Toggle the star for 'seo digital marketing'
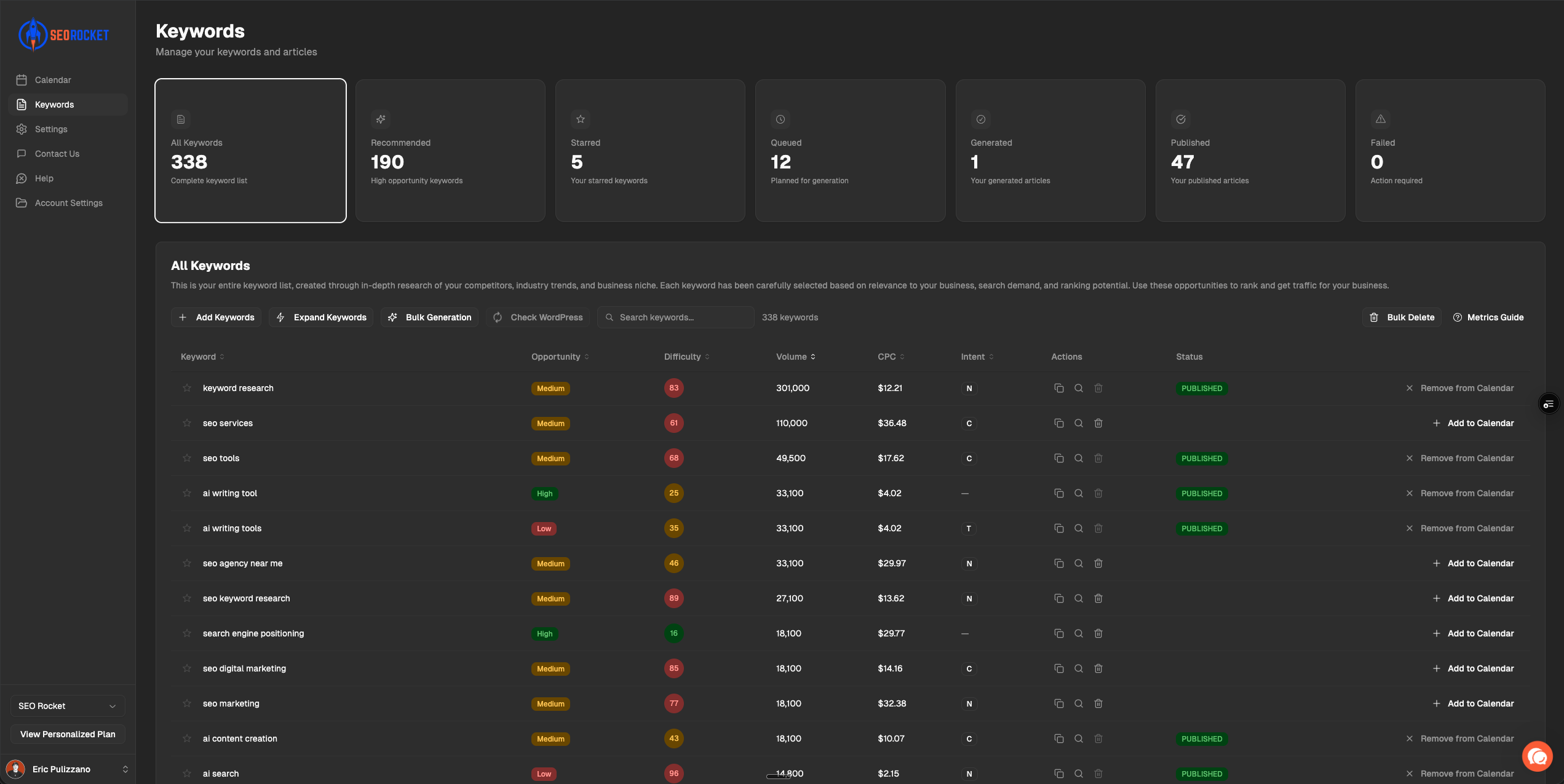 [187, 668]
